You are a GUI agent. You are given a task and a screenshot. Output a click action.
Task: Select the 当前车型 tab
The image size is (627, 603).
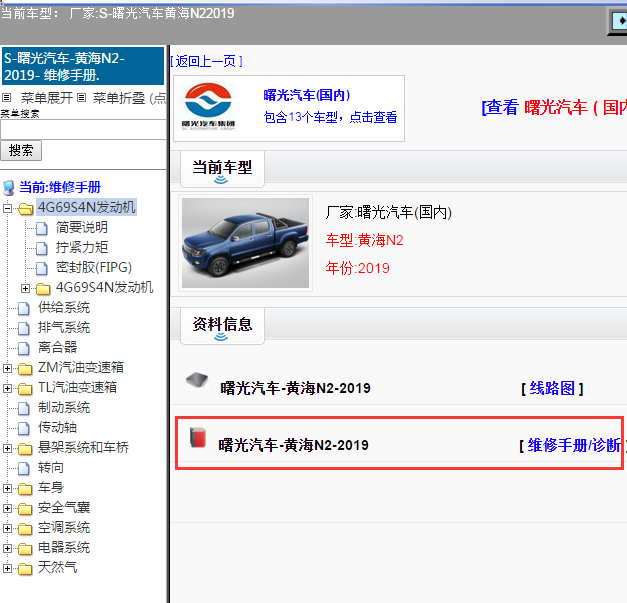point(222,169)
